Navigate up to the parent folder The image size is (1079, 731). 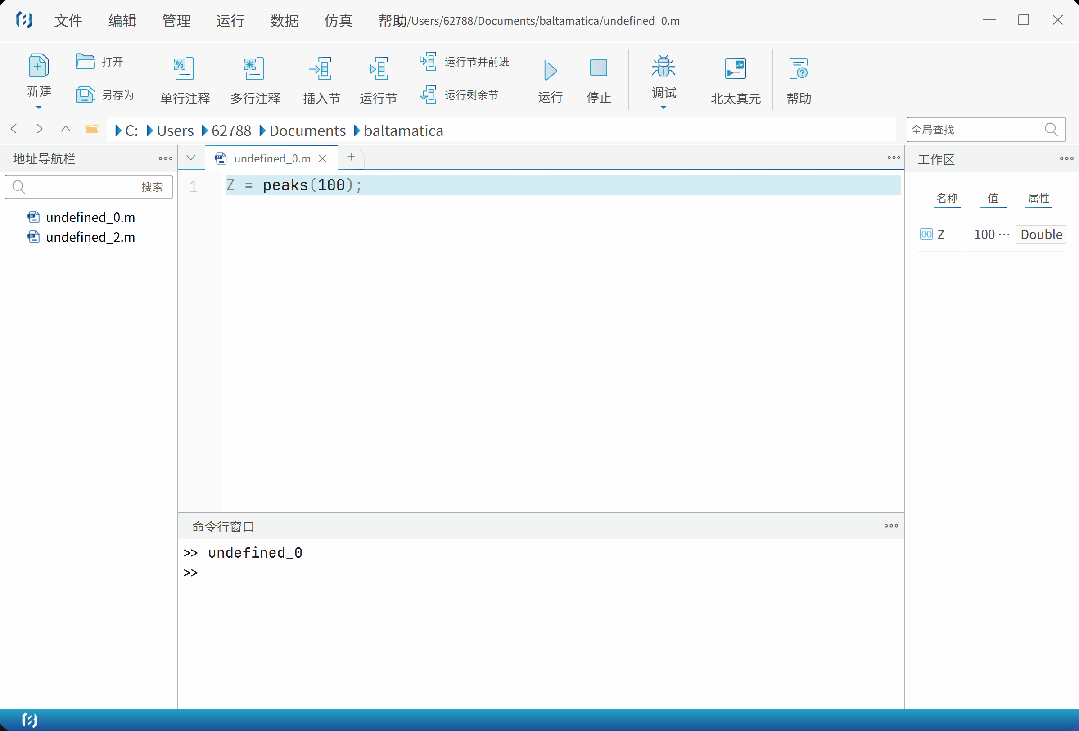pyautogui.click(x=65, y=130)
